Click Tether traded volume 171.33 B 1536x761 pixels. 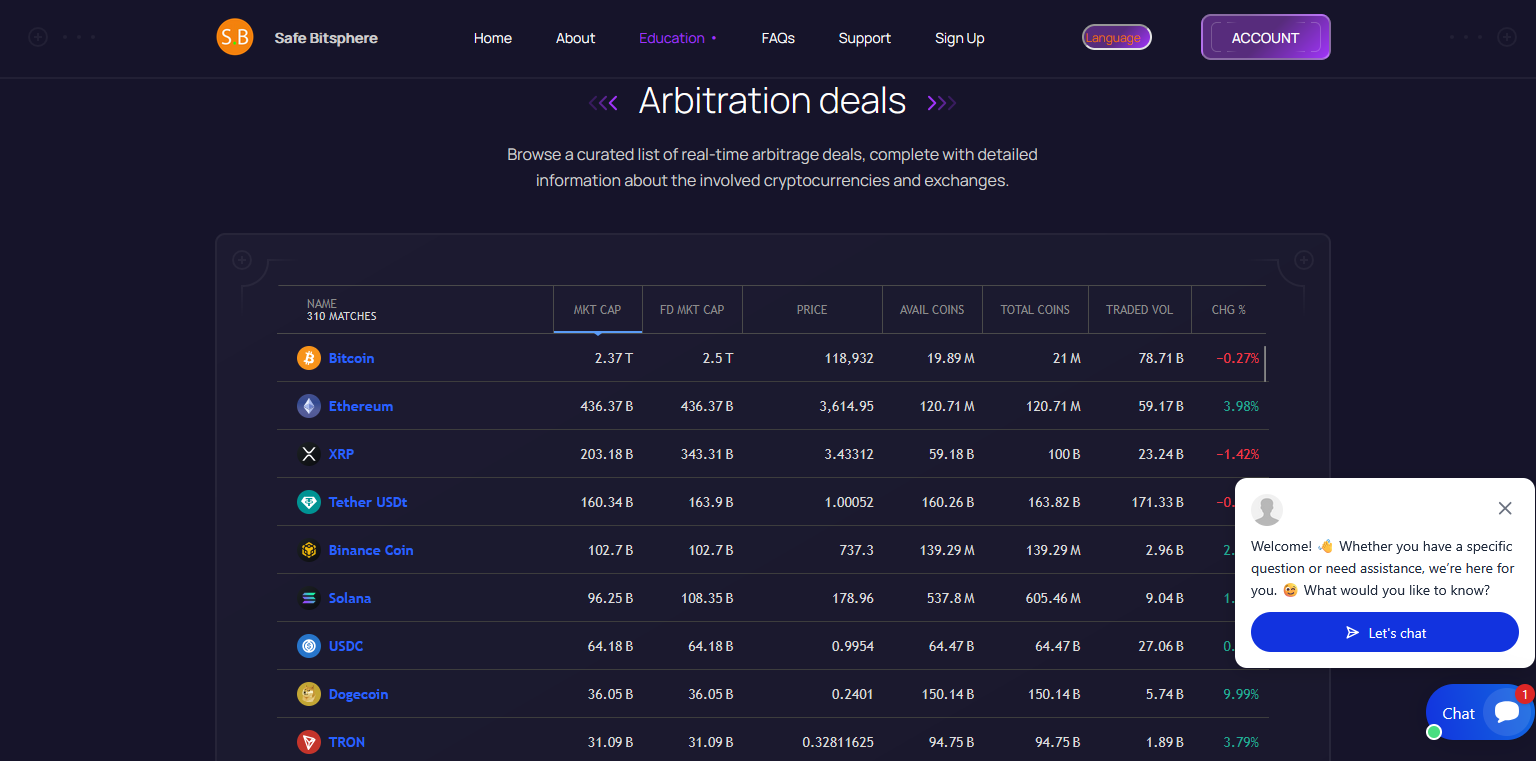pos(1158,502)
